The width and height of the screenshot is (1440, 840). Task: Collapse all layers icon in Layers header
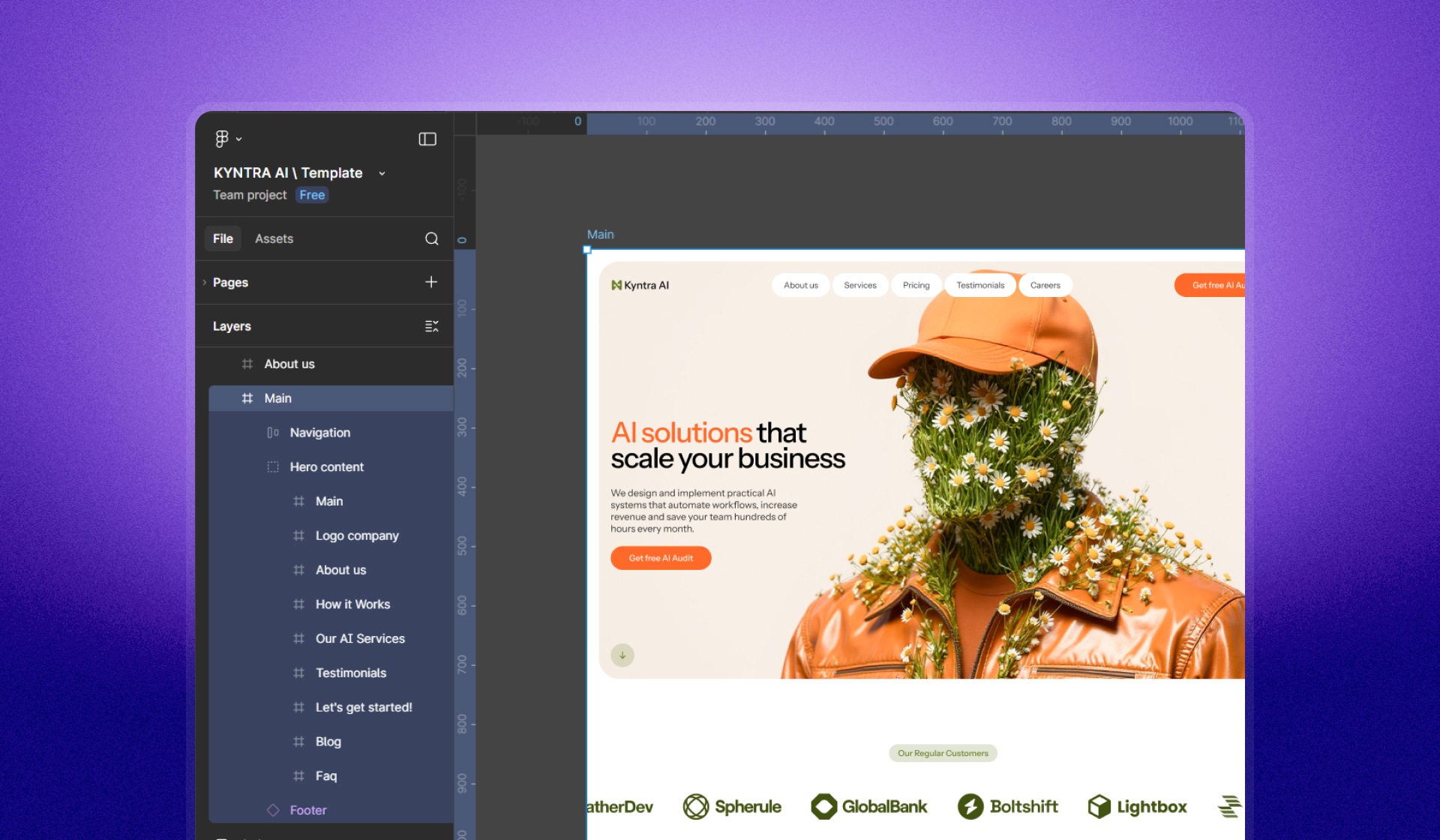(x=431, y=326)
